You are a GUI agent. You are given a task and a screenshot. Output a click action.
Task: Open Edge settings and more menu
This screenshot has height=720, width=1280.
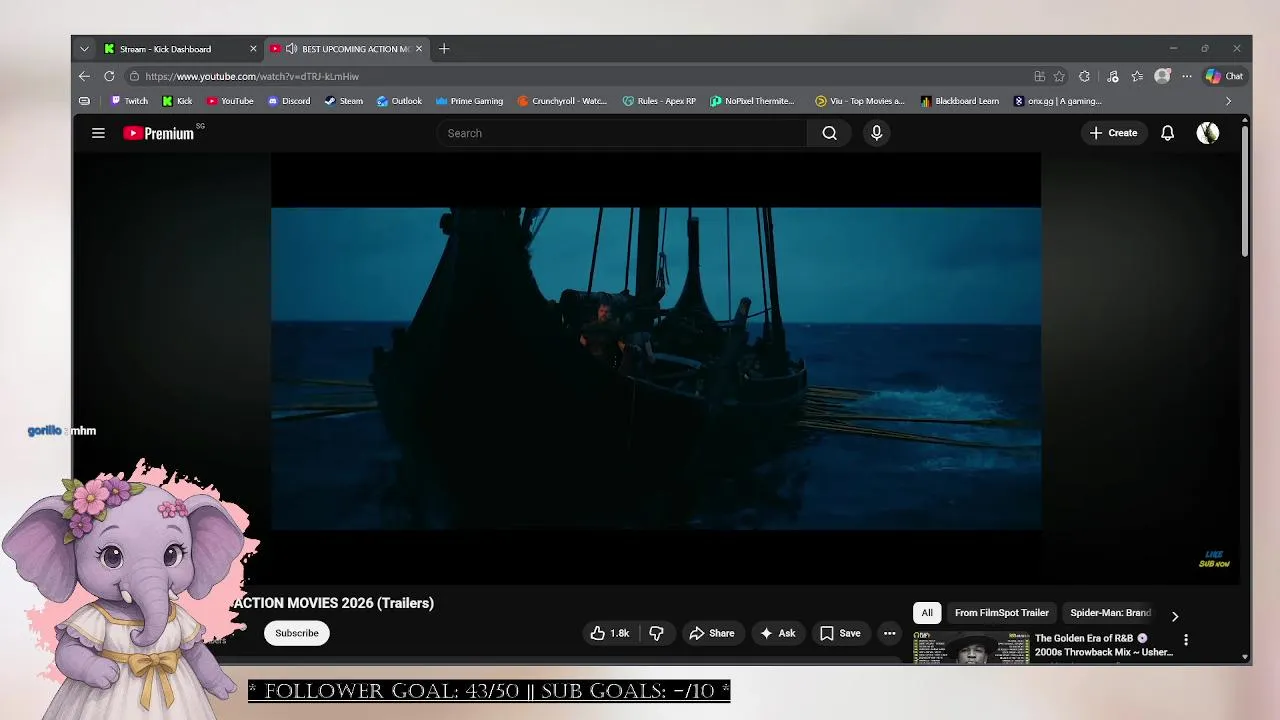(1187, 76)
